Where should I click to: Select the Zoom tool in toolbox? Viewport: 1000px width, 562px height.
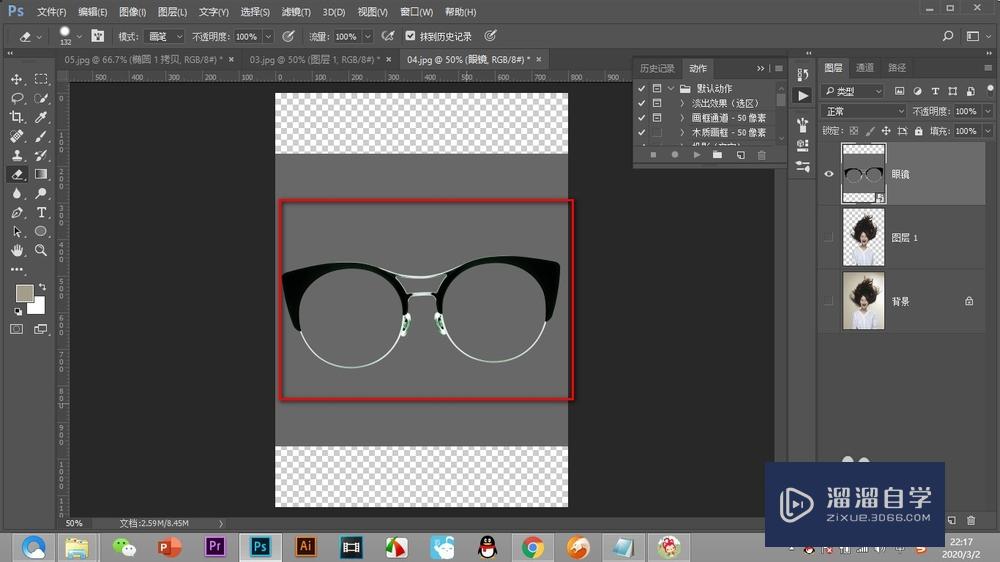[x=42, y=250]
